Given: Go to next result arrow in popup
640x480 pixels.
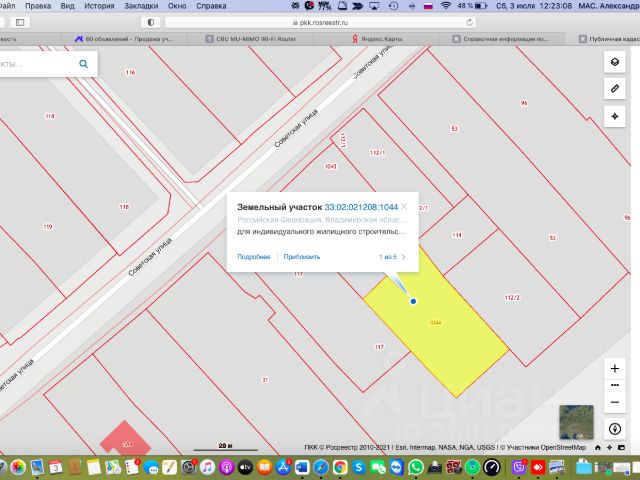Looking at the screenshot, I should click(x=404, y=257).
